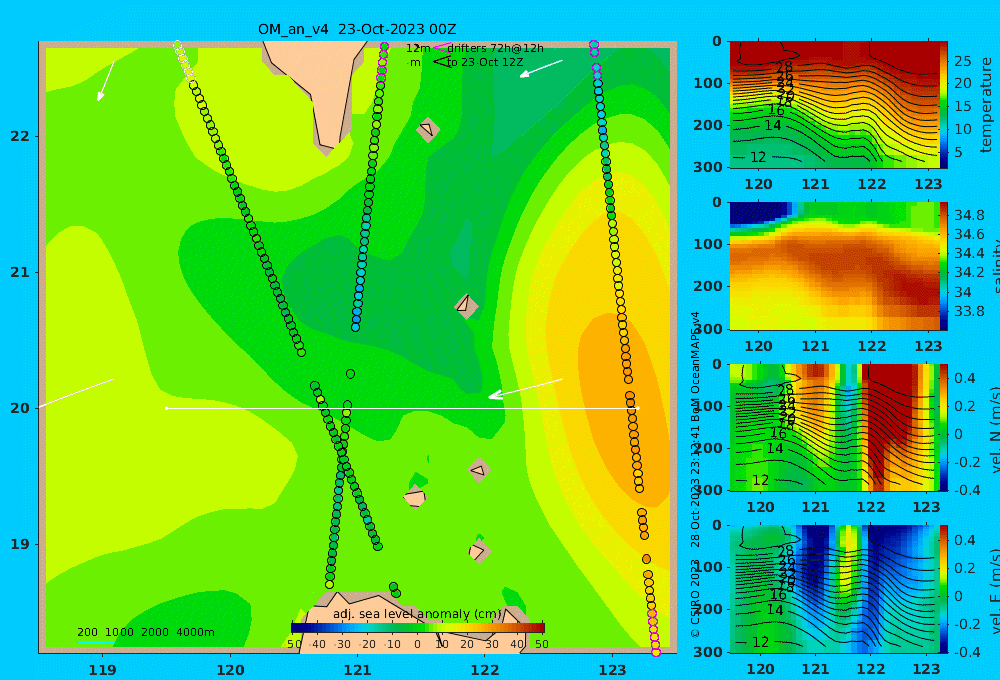
Task: Click contour label 14 in vel. E section
Action: 775,610
